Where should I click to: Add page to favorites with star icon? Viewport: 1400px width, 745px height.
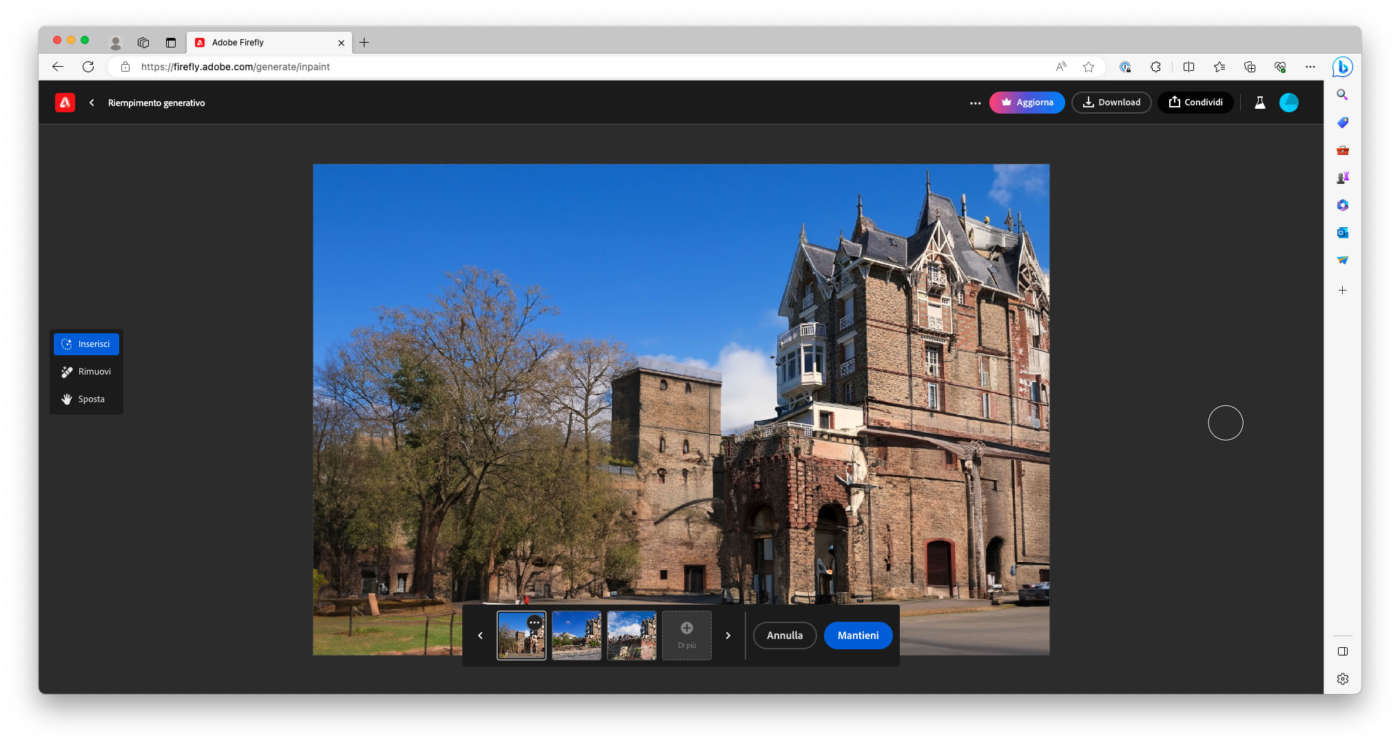1088,67
